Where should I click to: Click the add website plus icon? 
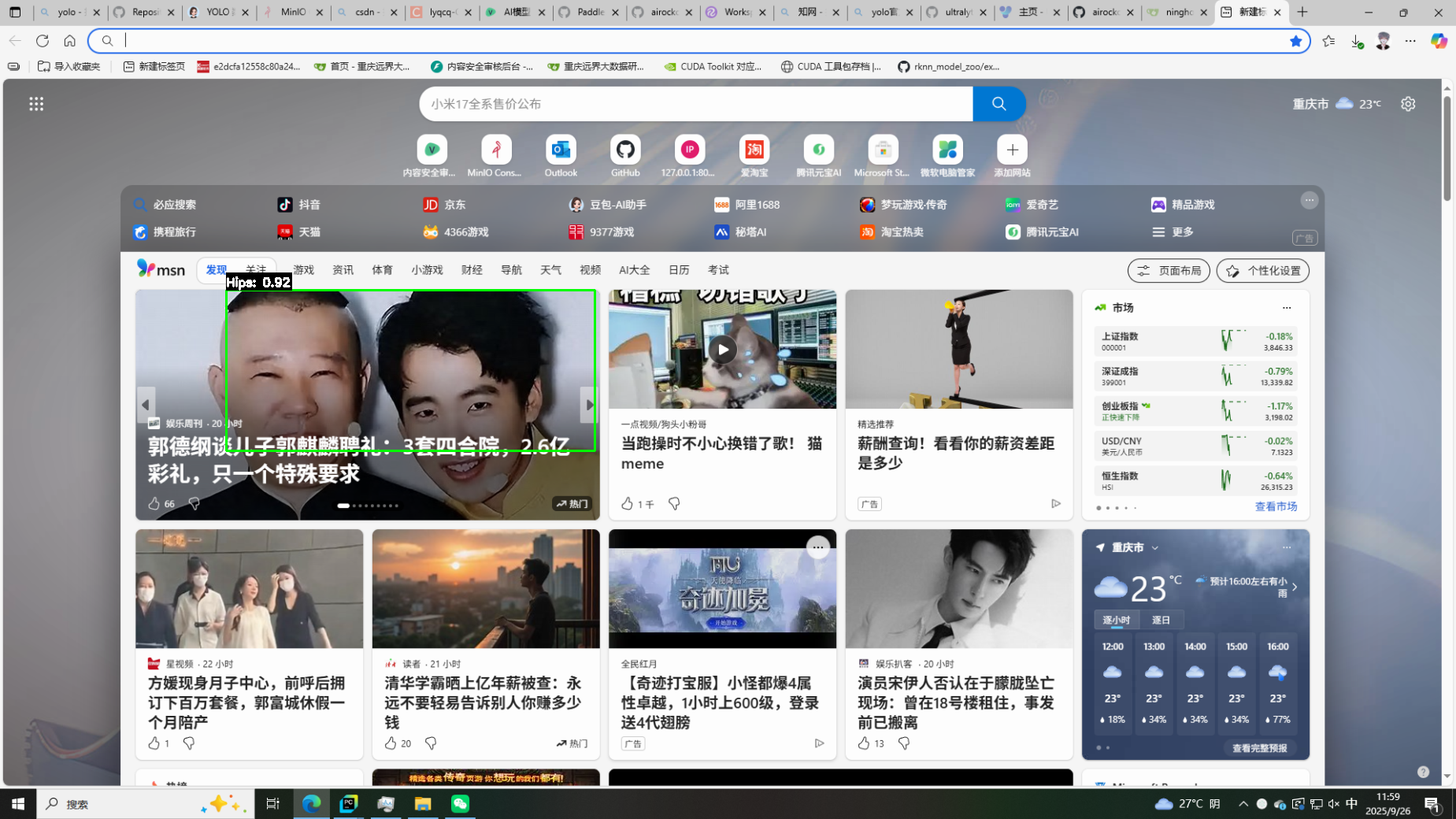pyautogui.click(x=1012, y=150)
